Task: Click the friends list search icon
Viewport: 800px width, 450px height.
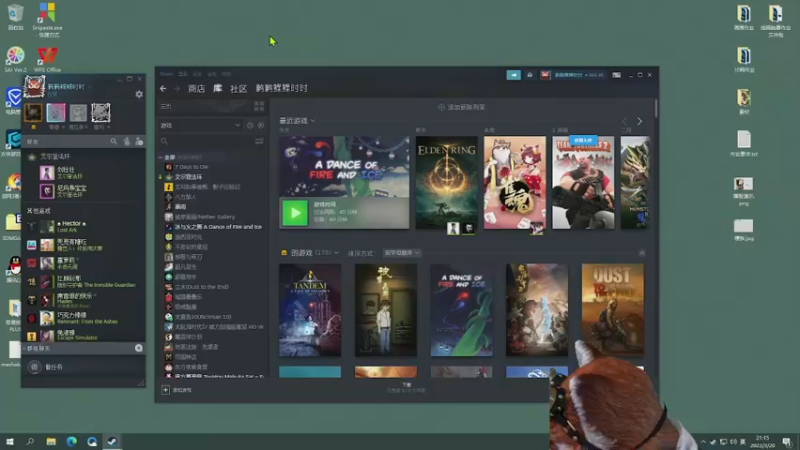Action: pyautogui.click(x=114, y=141)
